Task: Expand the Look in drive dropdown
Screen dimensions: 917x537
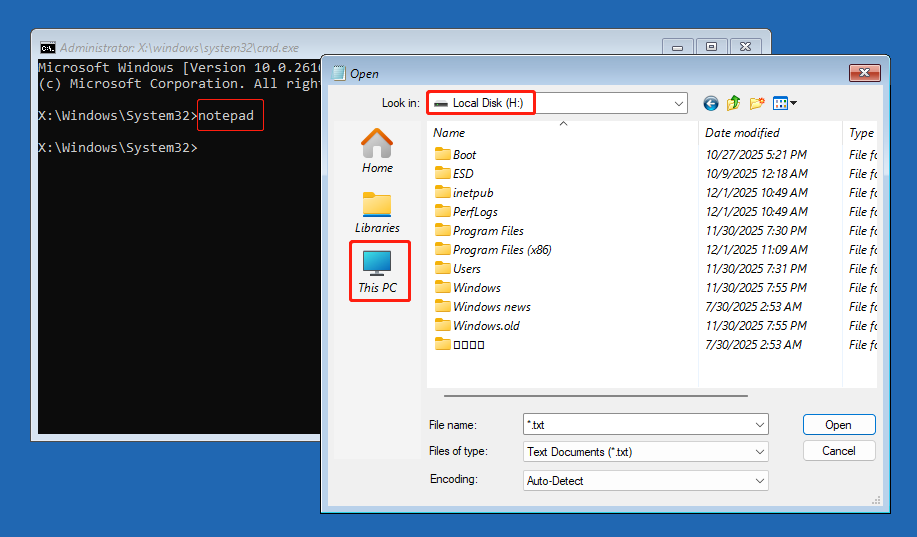Action: [x=678, y=104]
